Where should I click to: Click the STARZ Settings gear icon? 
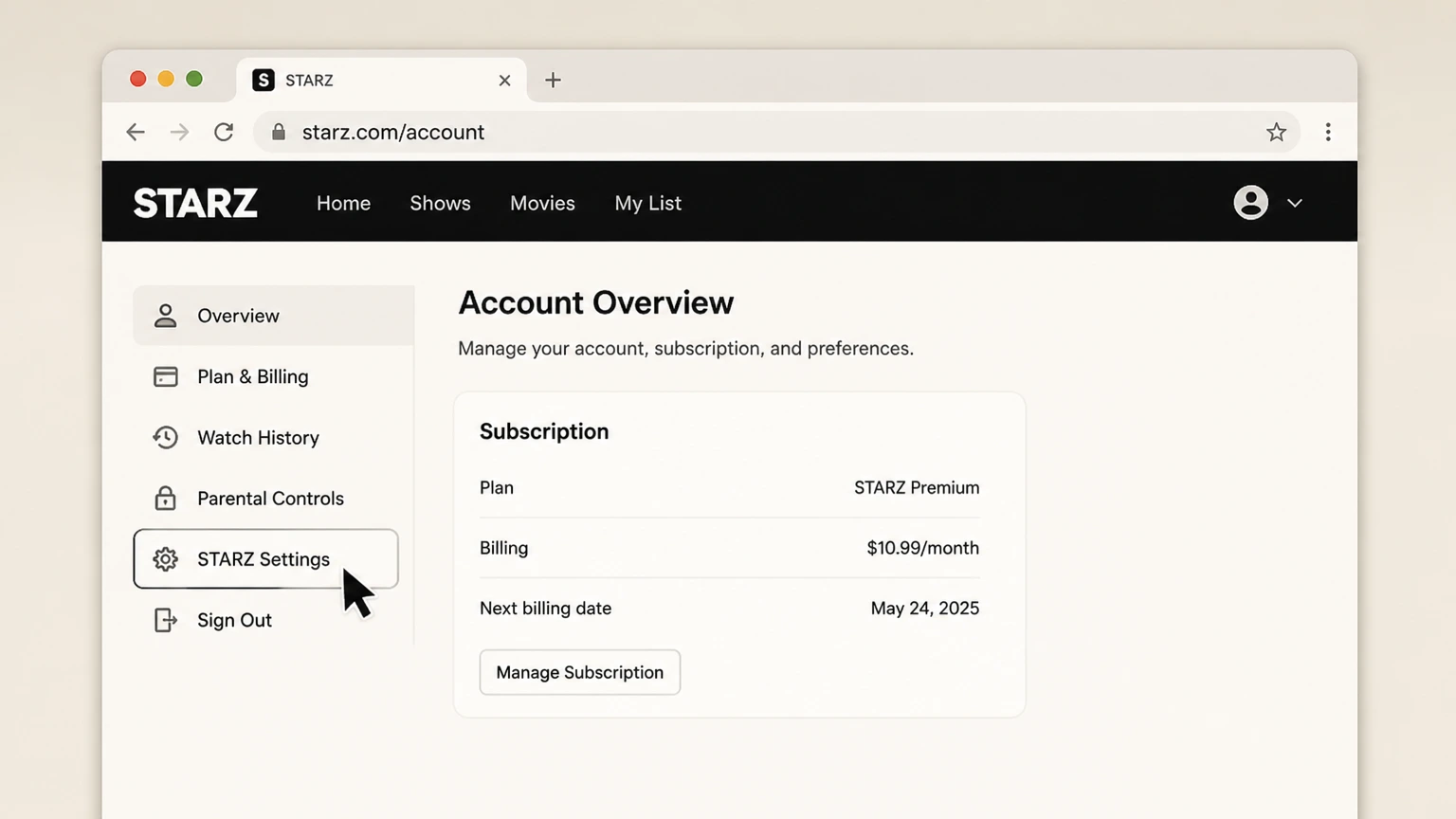click(x=165, y=559)
